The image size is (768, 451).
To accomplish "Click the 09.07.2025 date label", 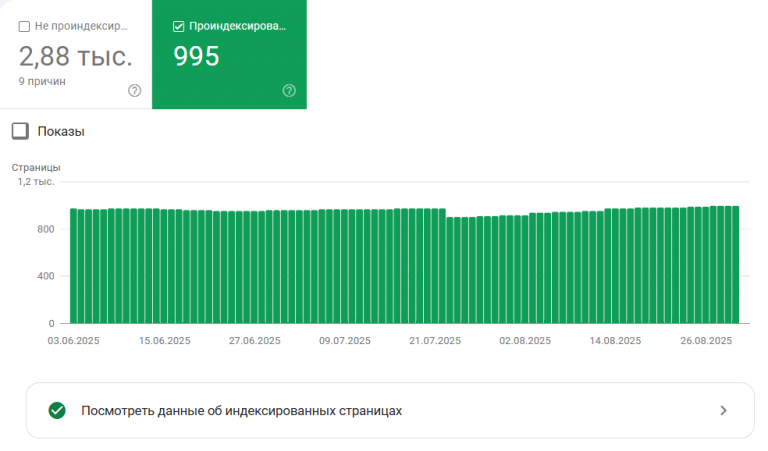I will coord(345,341).
